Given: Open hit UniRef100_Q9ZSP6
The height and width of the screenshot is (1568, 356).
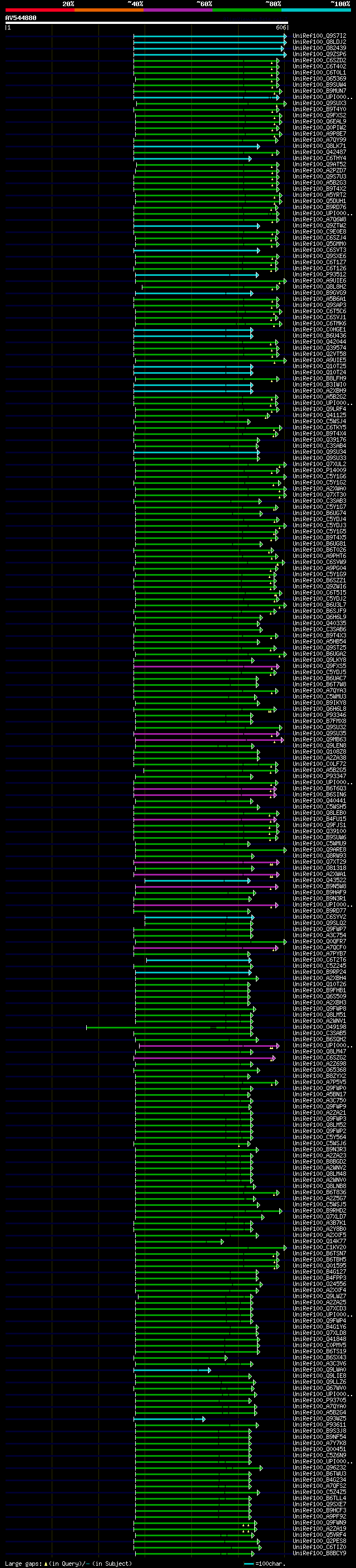Looking at the screenshot, I should (319, 54).
